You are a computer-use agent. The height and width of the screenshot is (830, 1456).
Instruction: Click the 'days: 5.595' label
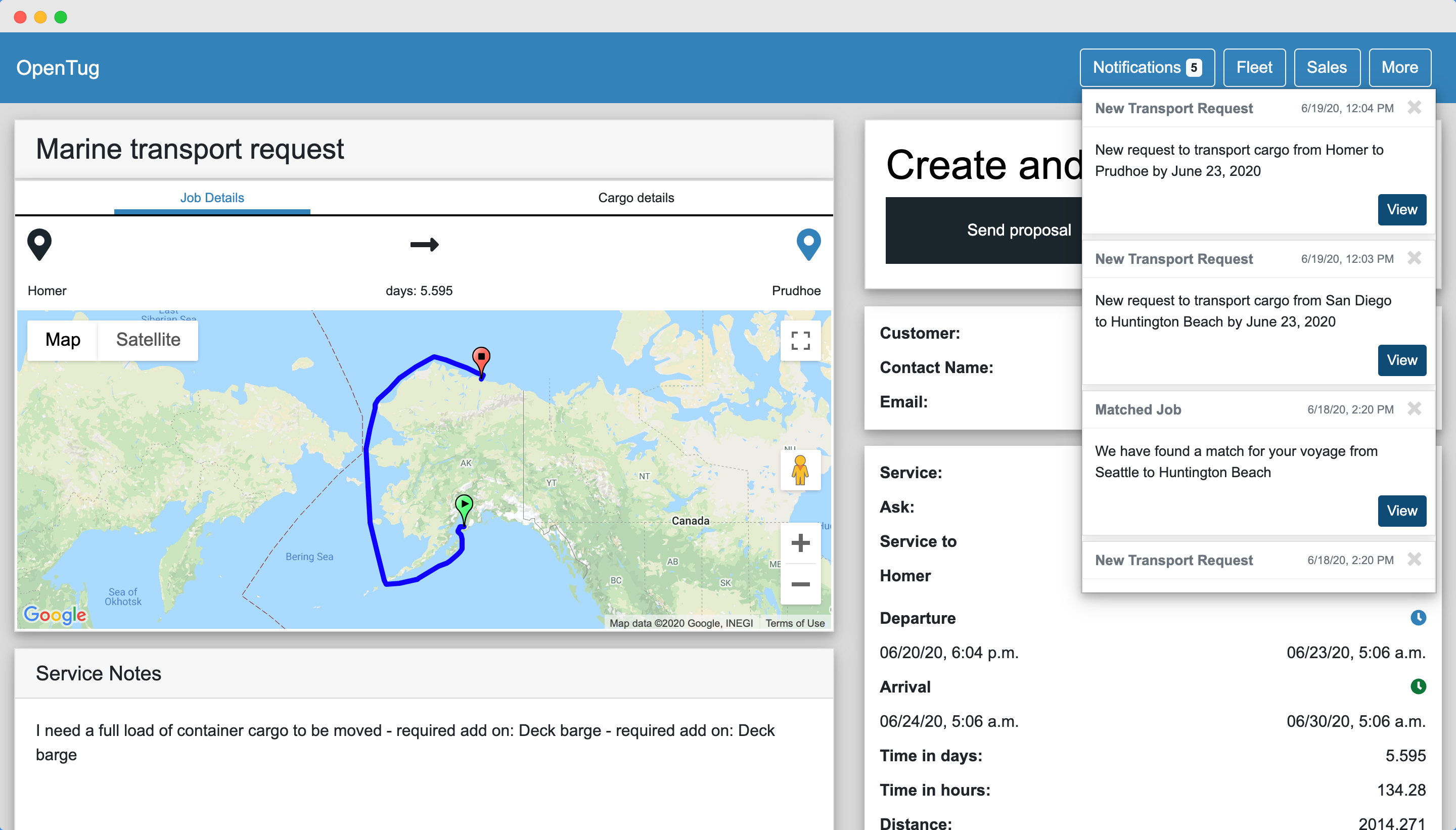coord(419,291)
